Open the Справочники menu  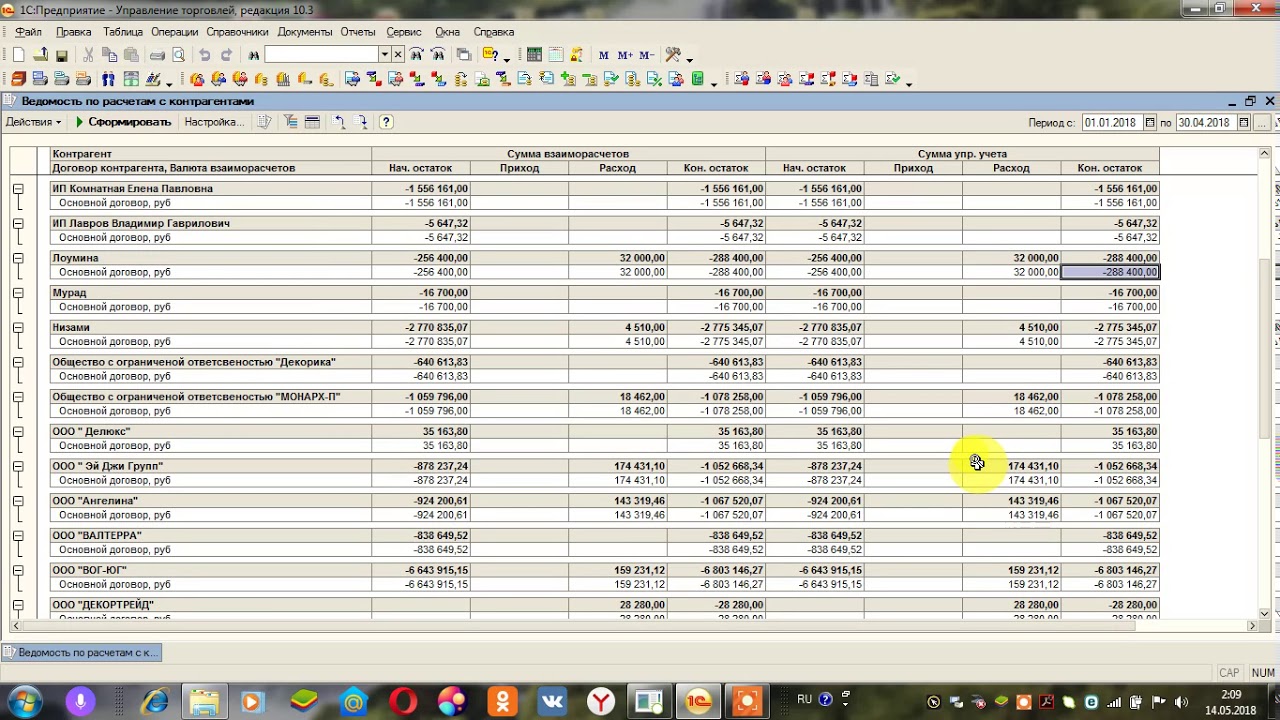238,32
